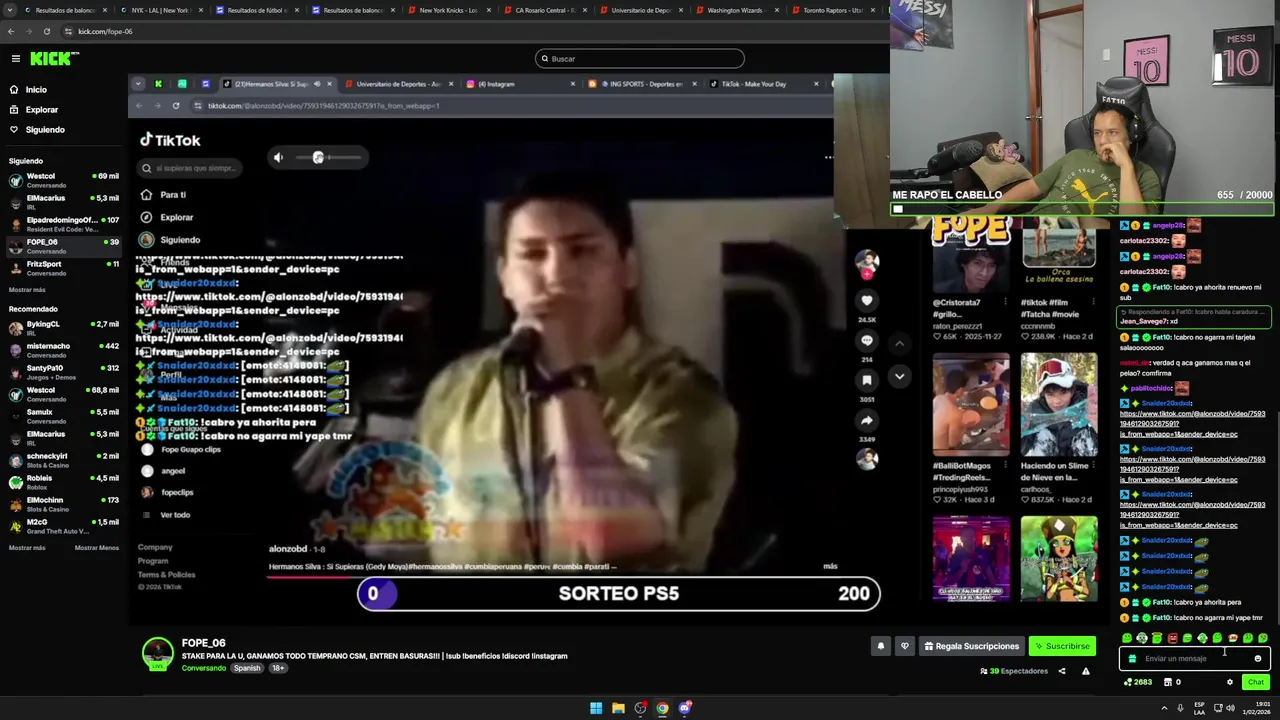Follow creator via TikTok avatar plus
The width and height of the screenshot is (1280, 720).
coord(867,273)
